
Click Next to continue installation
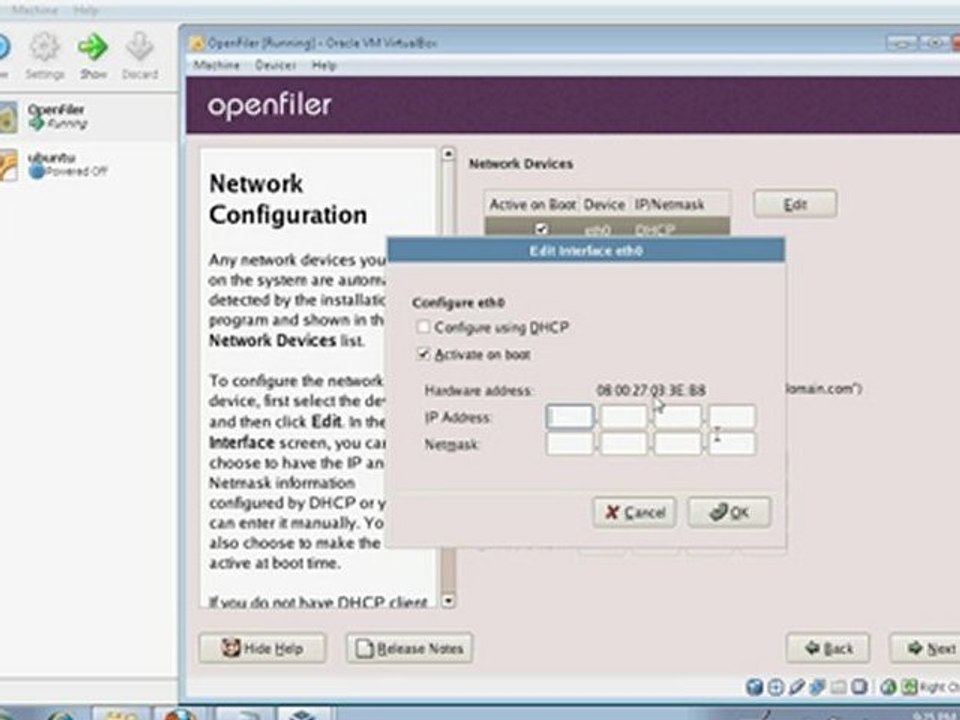pyautogui.click(x=925, y=648)
